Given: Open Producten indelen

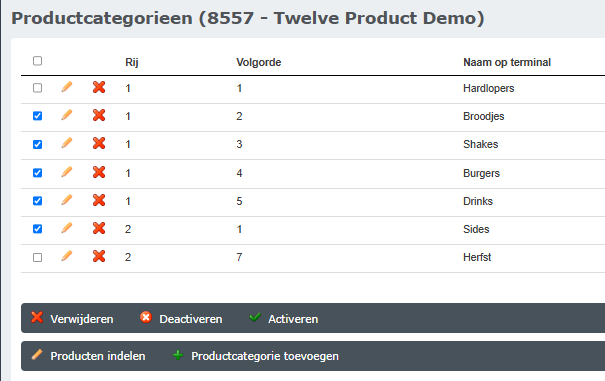Looking at the screenshot, I should pos(88,356).
